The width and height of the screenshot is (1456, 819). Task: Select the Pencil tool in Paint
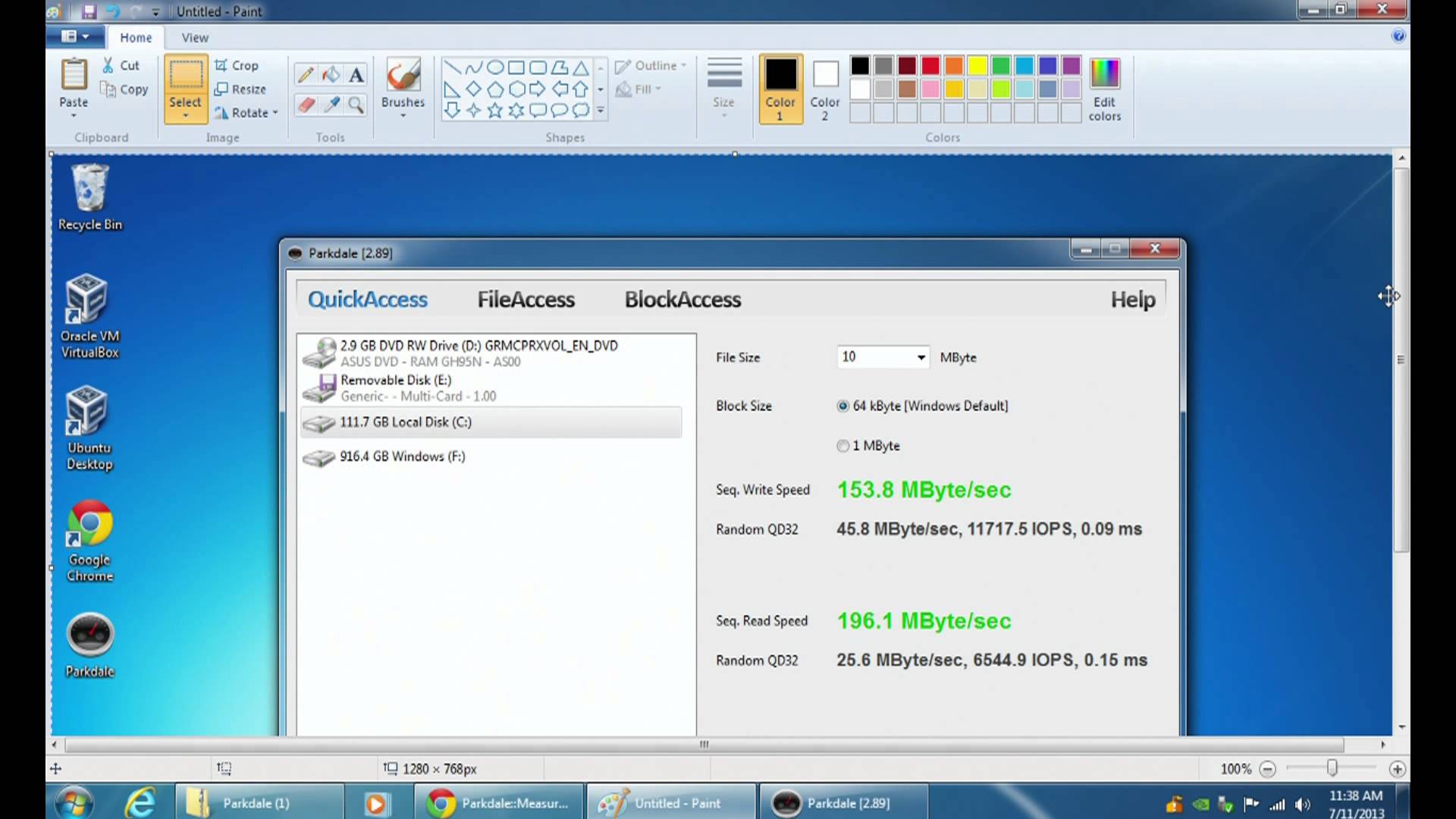pyautogui.click(x=306, y=74)
